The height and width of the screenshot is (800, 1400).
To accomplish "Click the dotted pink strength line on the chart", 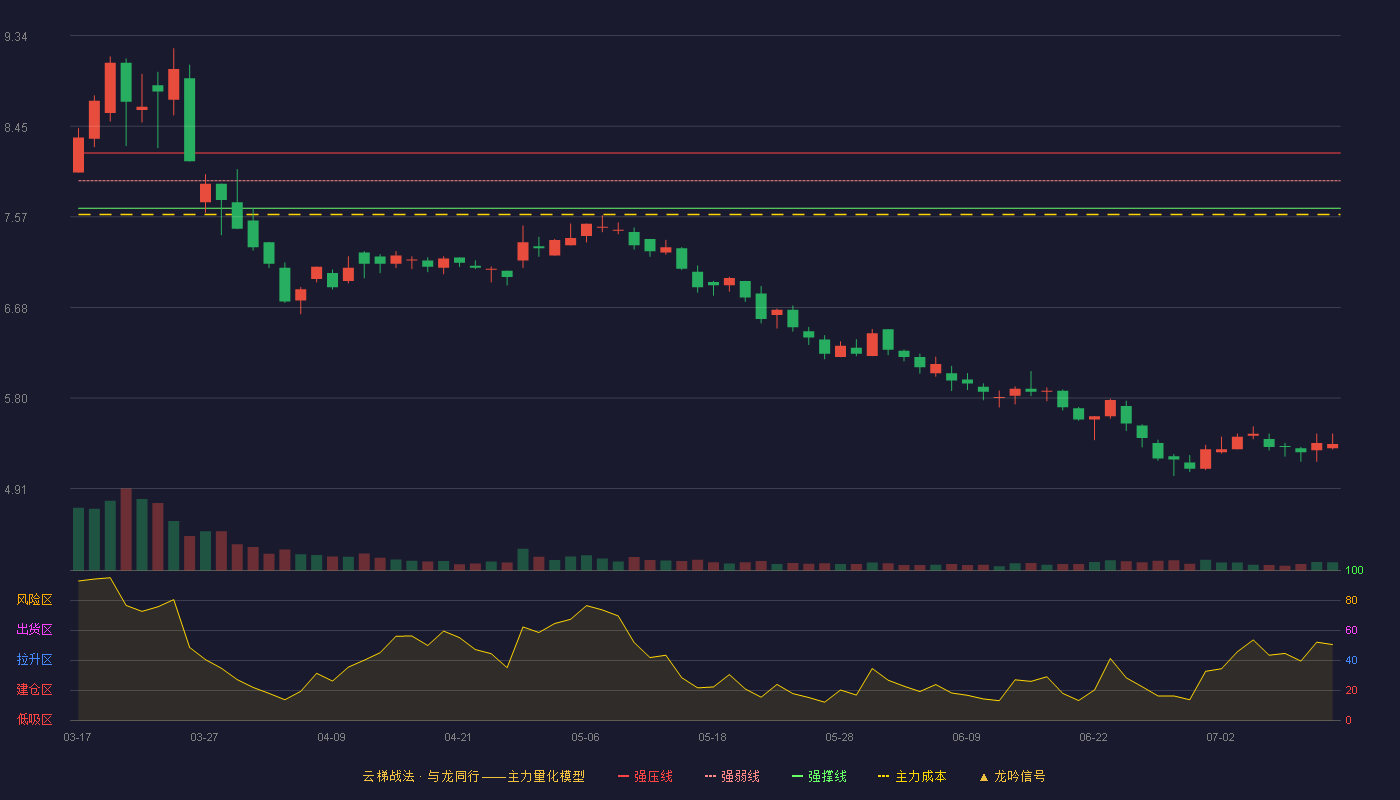I will 709,180.
